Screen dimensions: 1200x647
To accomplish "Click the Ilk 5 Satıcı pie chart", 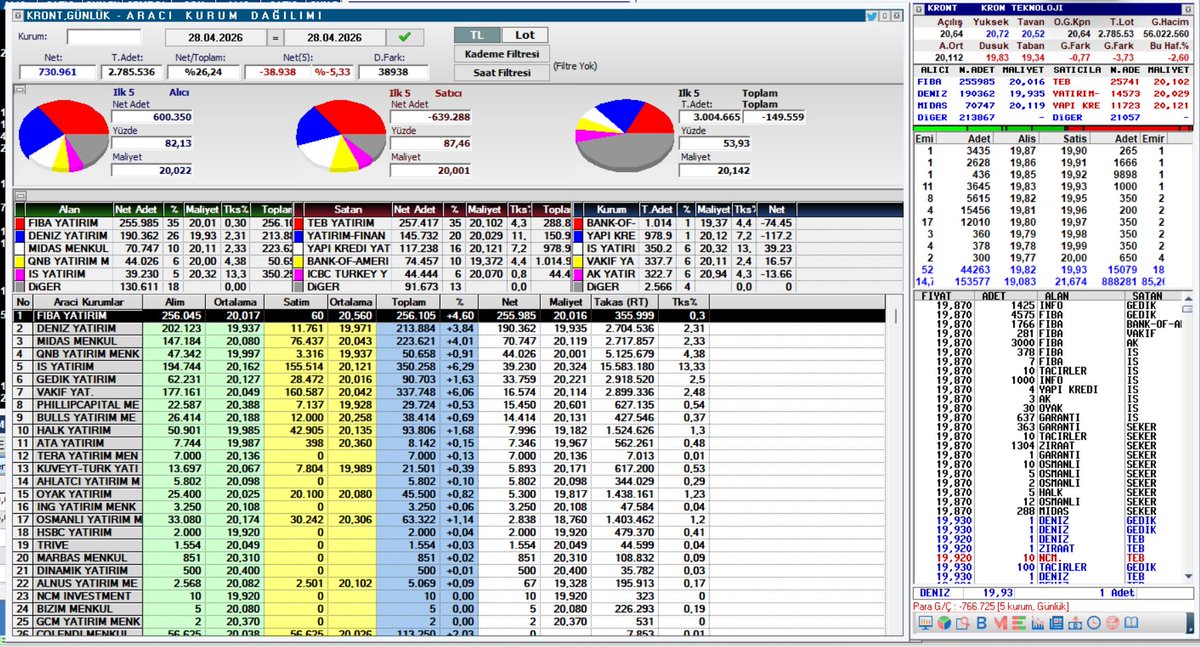I will click(x=341, y=135).
